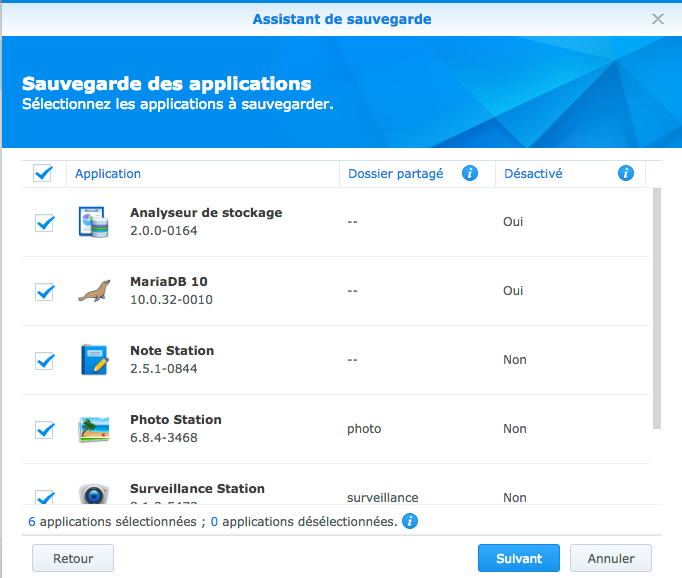Viewport: 682px width, 578px height.
Task: Click the Note Station notebook icon
Action: point(94,360)
